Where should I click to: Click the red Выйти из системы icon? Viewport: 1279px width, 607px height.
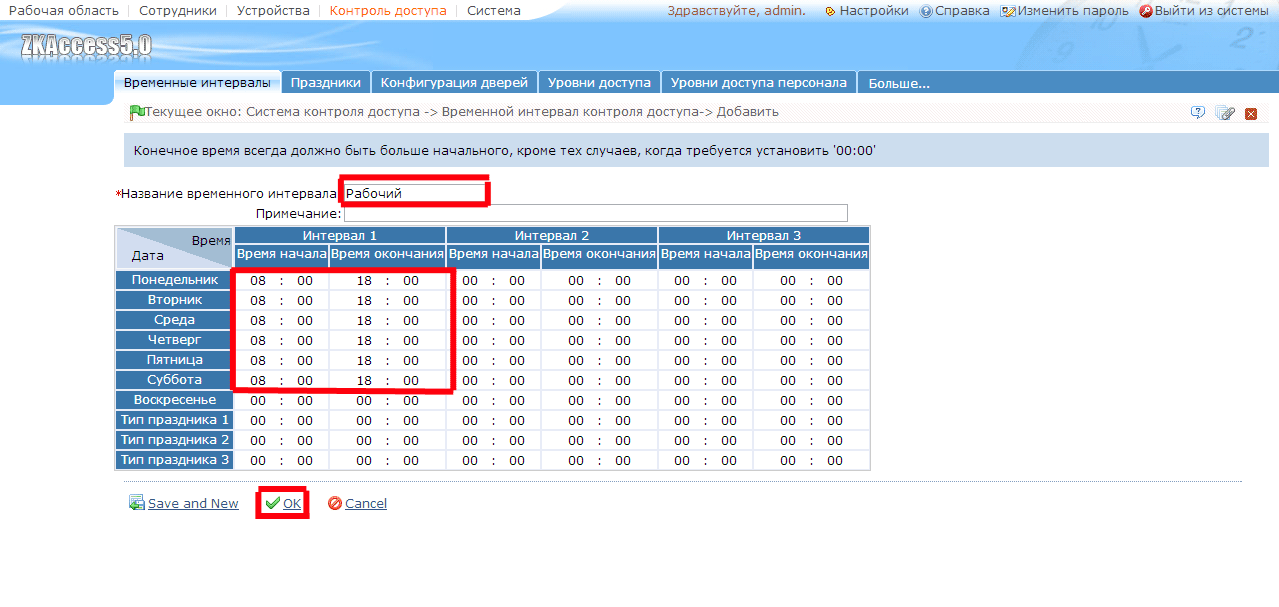pos(1145,11)
